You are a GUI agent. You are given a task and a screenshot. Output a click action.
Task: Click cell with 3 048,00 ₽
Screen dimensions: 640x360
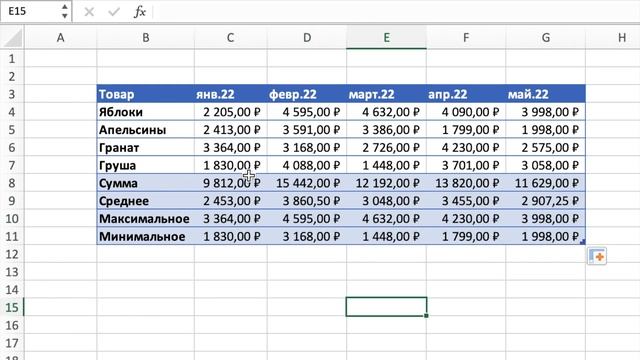pyautogui.click(x=387, y=201)
